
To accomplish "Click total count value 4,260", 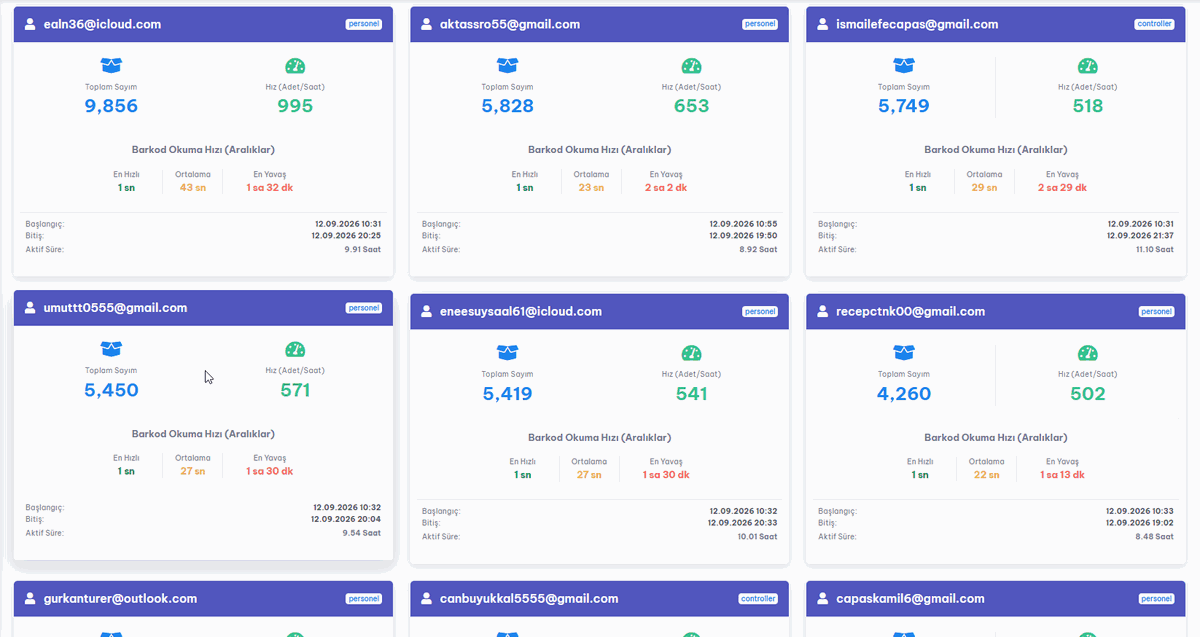I will pyautogui.click(x=904, y=394).
